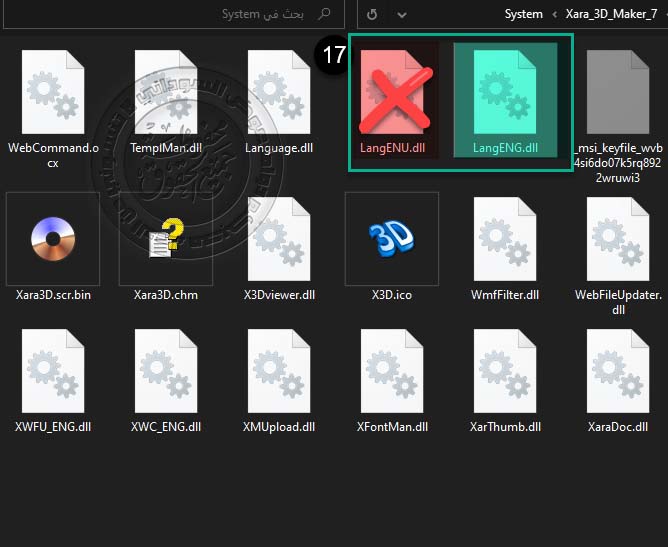
Task: Select the _msi_keyfile gray file
Action: pyautogui.click(x=618, y=93)
